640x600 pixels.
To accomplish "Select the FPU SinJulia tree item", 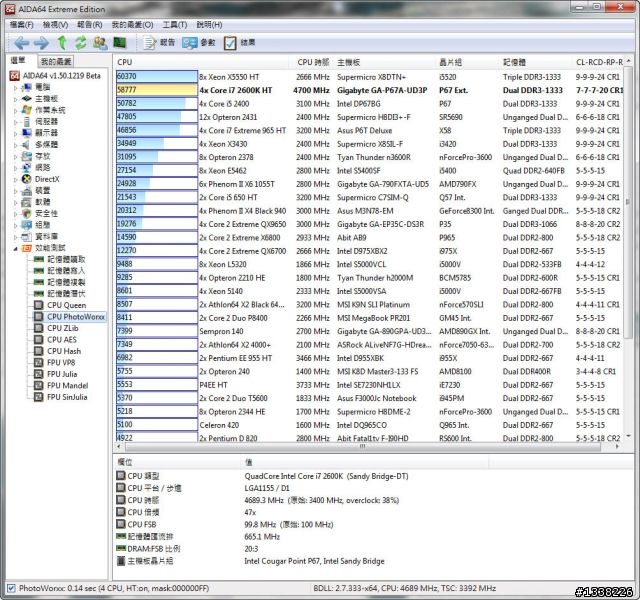I will [67, 397].
